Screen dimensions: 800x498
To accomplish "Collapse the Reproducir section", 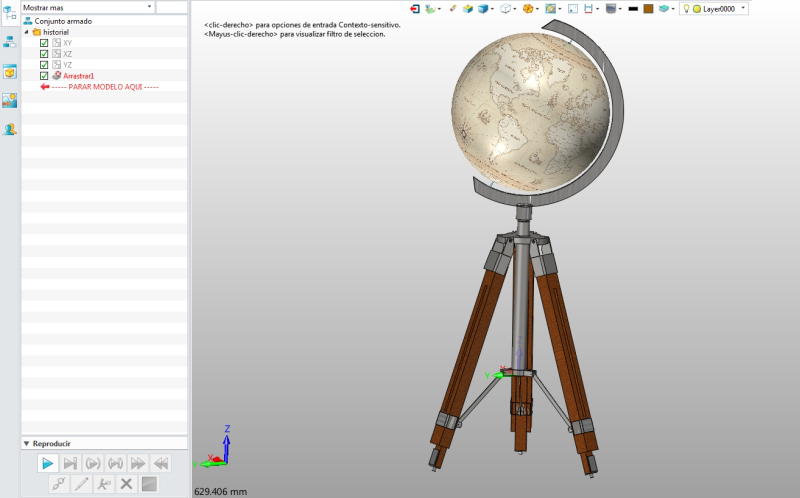I will pos(27,443).
